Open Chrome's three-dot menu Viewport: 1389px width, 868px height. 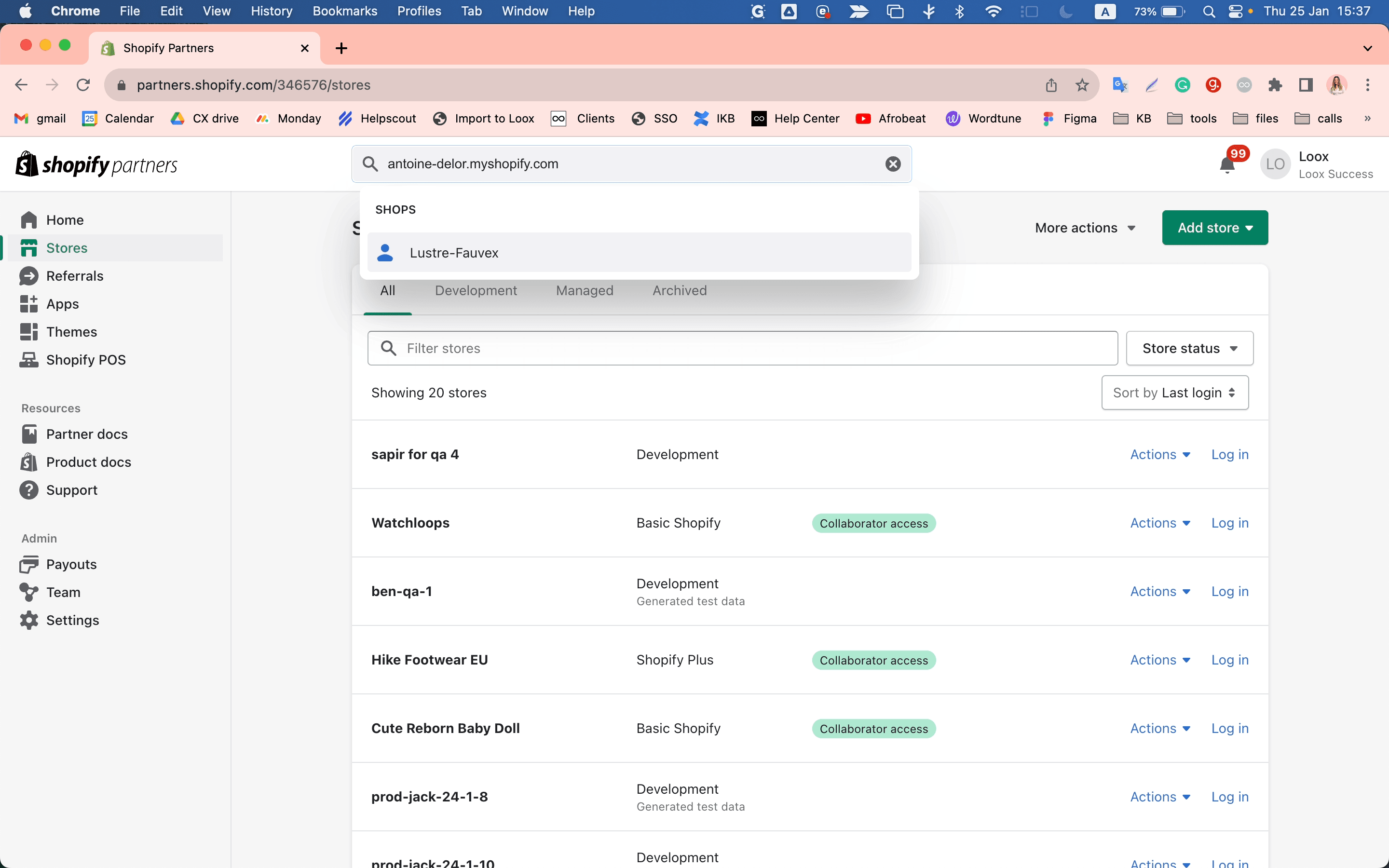click(x=1368, y=85)
